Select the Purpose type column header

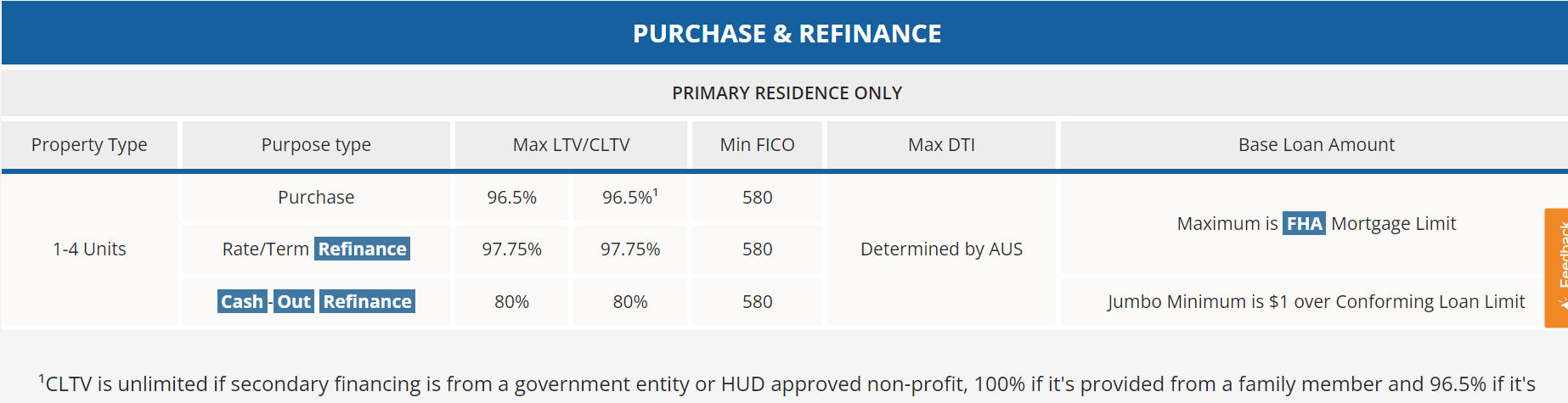pos(316,145)
